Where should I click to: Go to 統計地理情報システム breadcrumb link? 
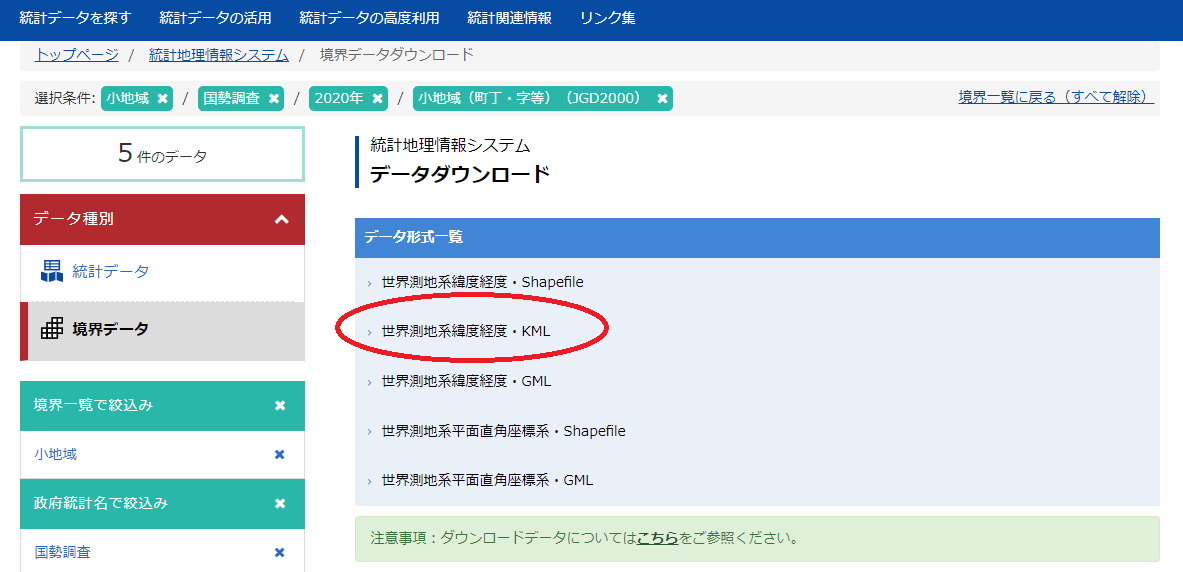point(219,54)
